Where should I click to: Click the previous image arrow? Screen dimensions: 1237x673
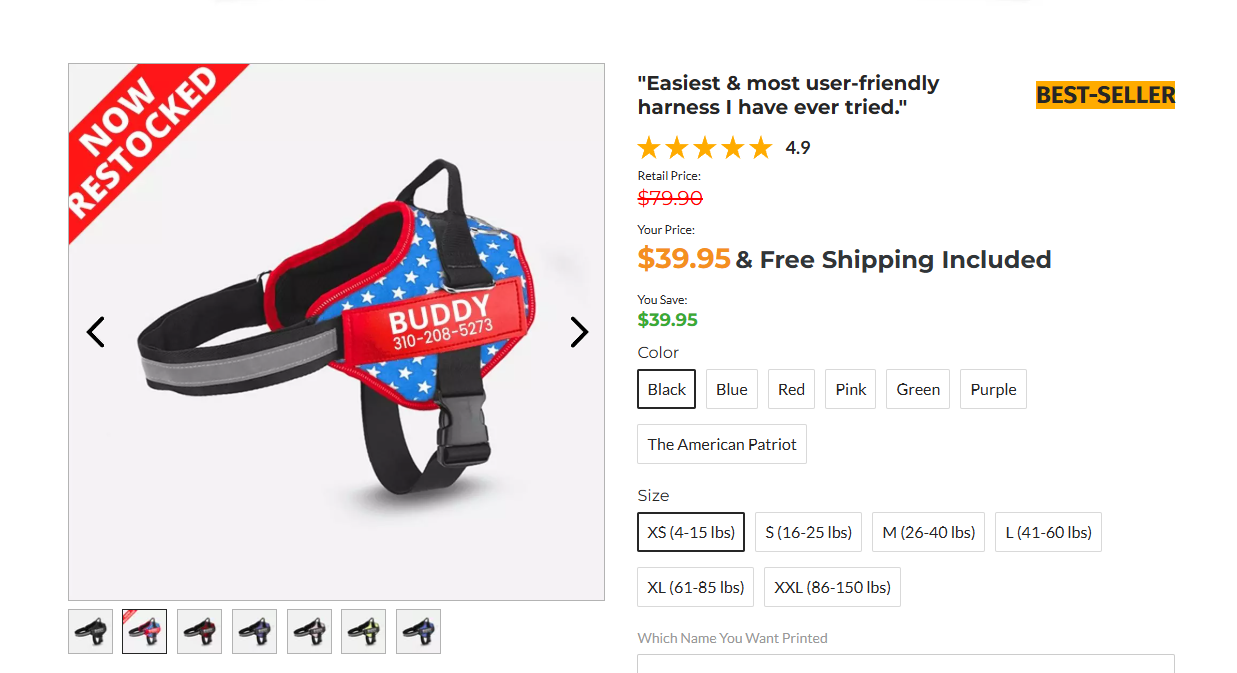click(x=96, y=332)
